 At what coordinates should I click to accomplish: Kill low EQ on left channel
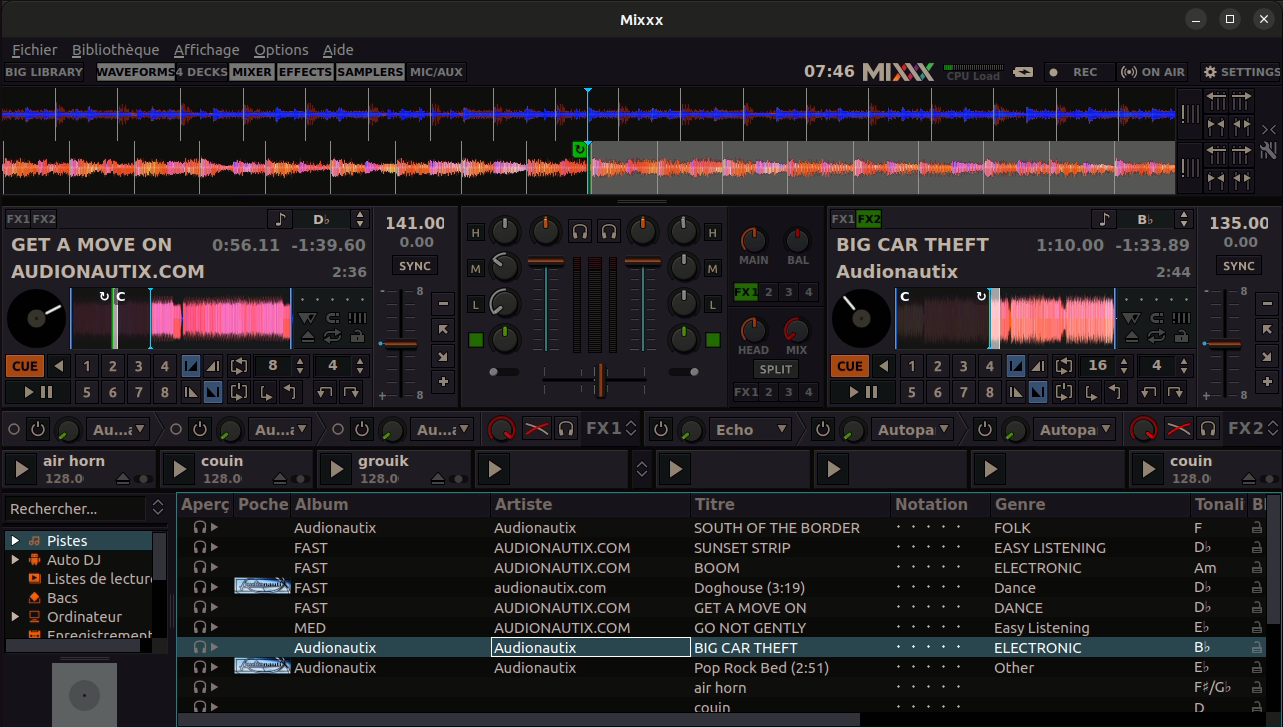click(x=475, y=304)
